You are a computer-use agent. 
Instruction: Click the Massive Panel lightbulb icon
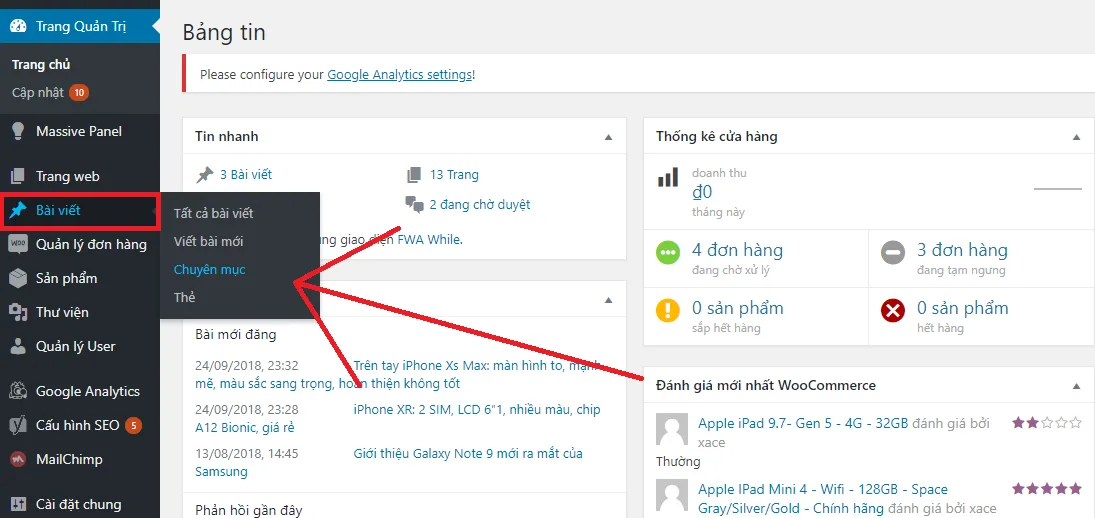(x=18, y=131)
